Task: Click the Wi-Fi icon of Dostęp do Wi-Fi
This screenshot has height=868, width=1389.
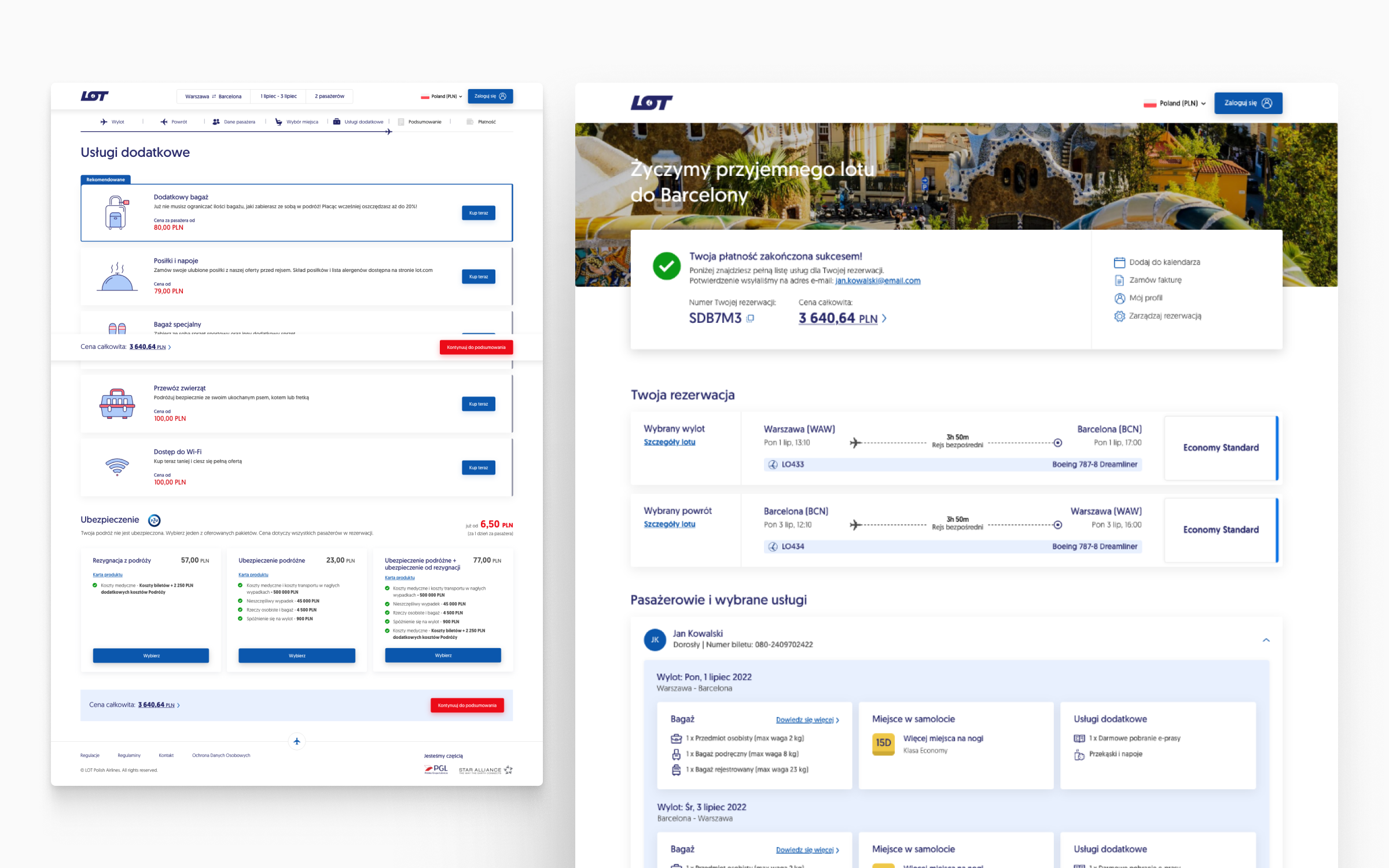Action: coord(117,466)
